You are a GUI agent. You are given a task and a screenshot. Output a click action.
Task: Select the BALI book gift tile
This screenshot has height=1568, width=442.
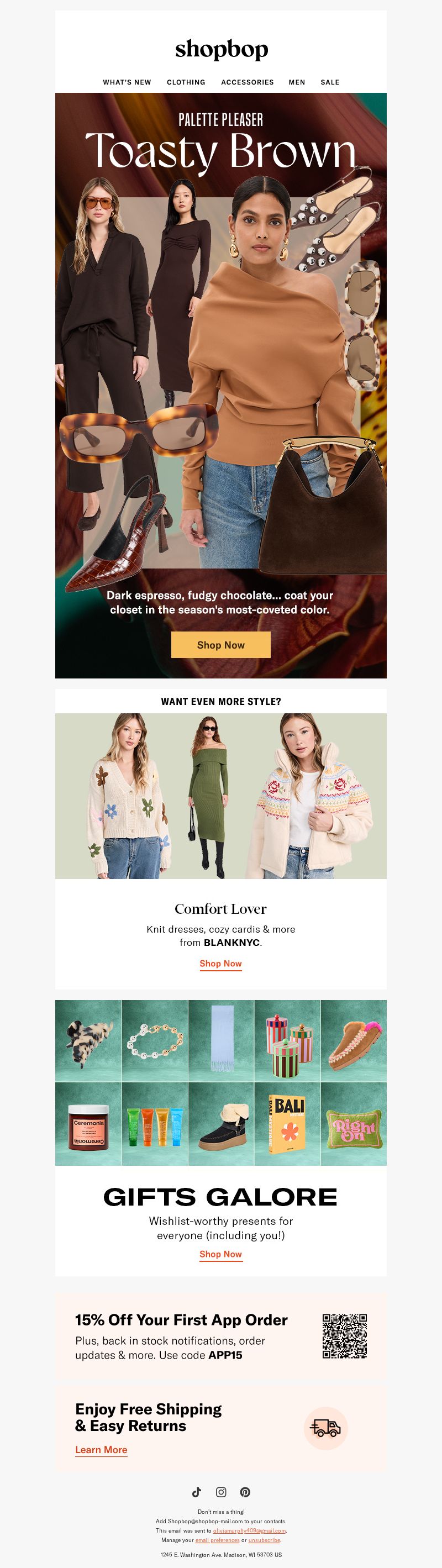pos(287,1124)
